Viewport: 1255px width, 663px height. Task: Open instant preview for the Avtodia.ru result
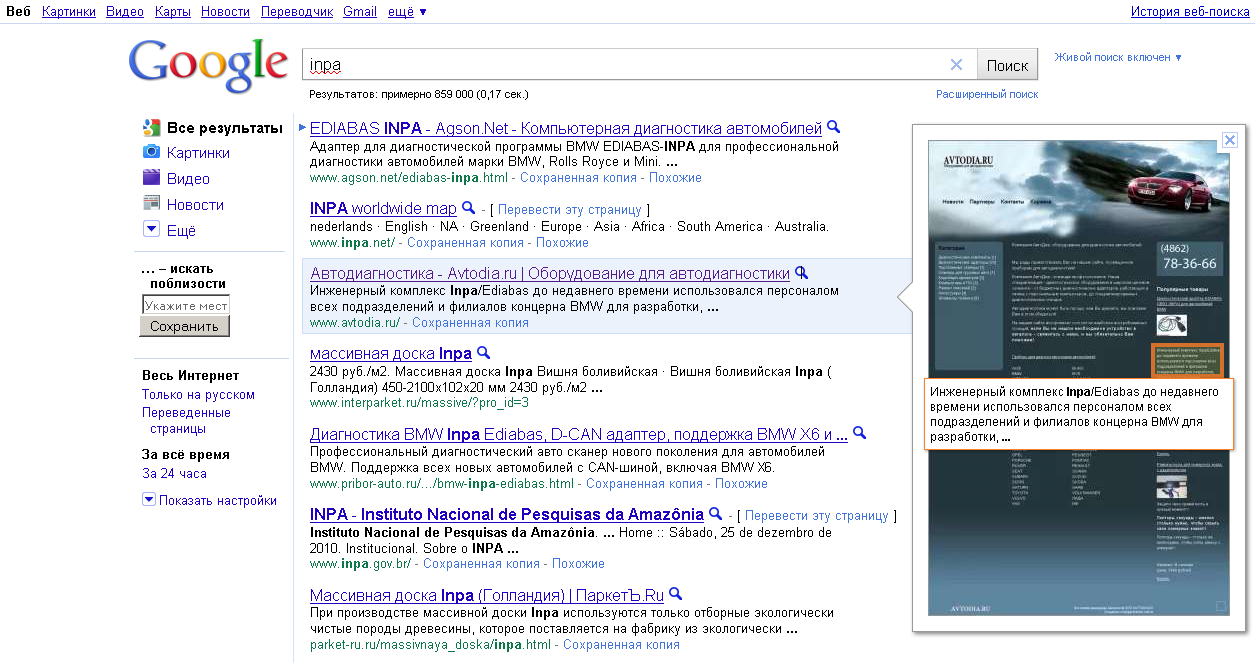pos(799,272)
